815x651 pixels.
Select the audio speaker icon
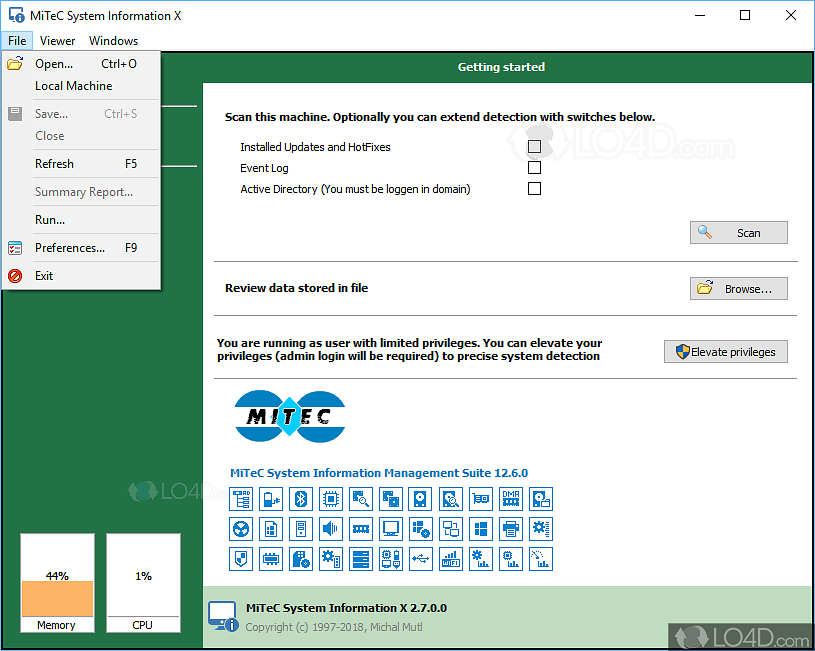[330, 528]
